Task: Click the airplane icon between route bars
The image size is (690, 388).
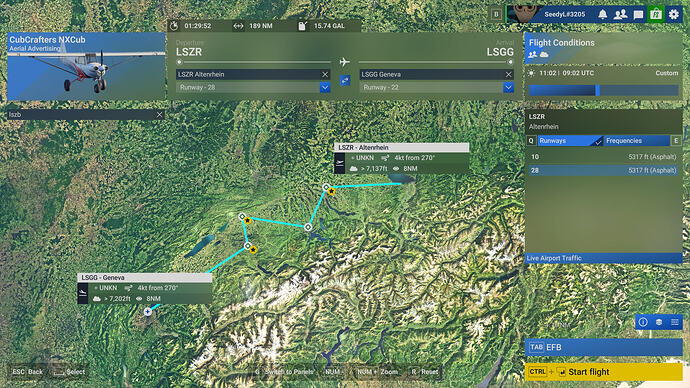Action: 345,62
